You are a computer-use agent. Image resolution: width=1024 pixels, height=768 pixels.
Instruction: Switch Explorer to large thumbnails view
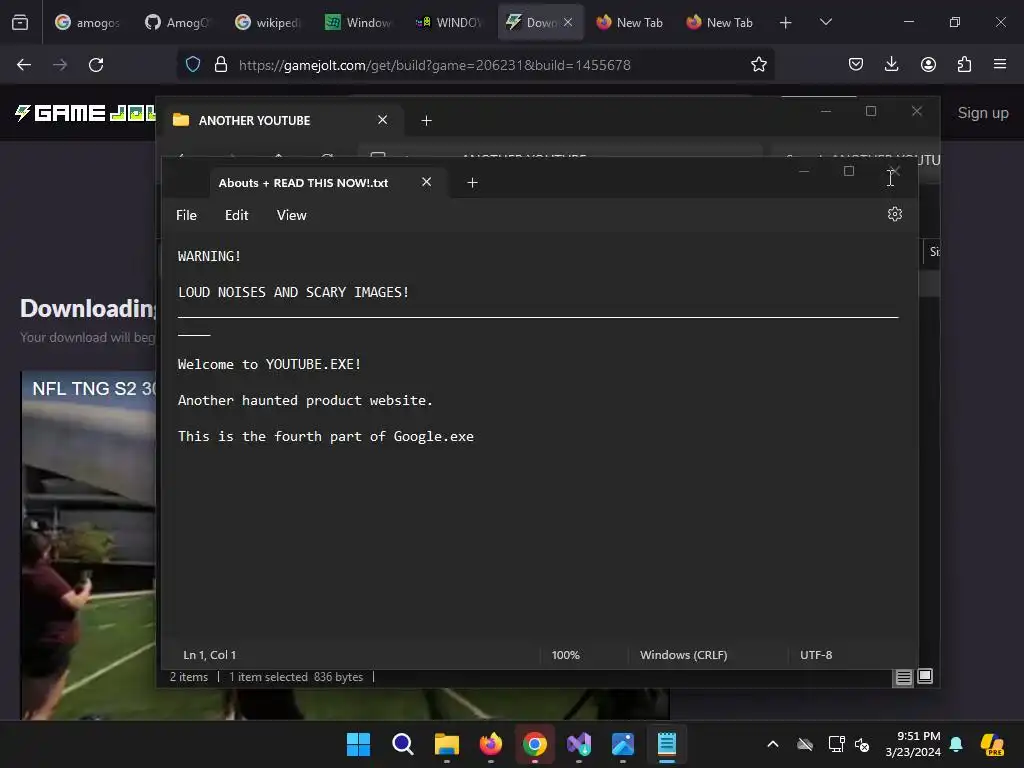[x=925, y=677]
